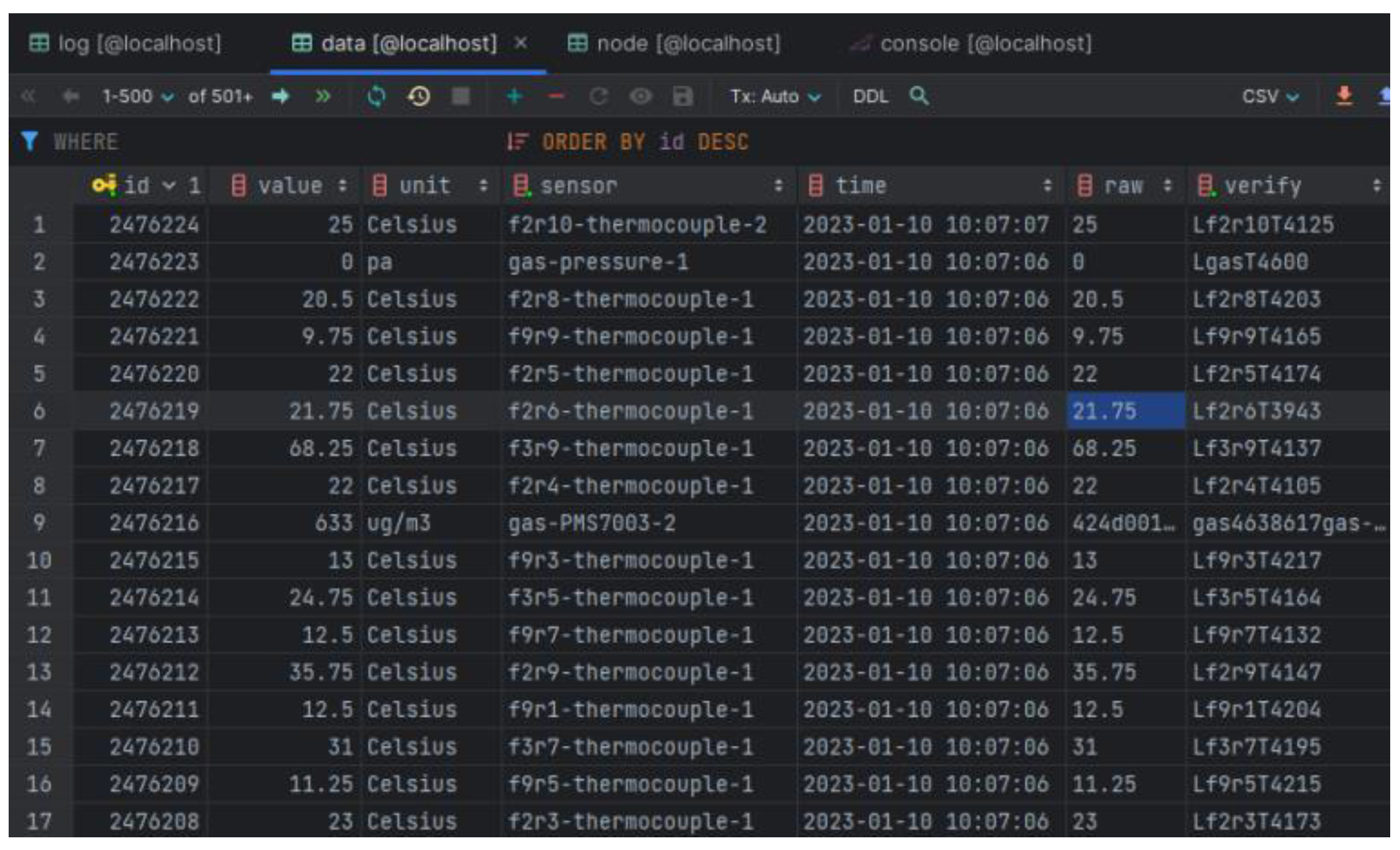Click the next page green arrow
Image resolution: width=1400 pixels, height=850 pixels.
[x=280, y=96]
